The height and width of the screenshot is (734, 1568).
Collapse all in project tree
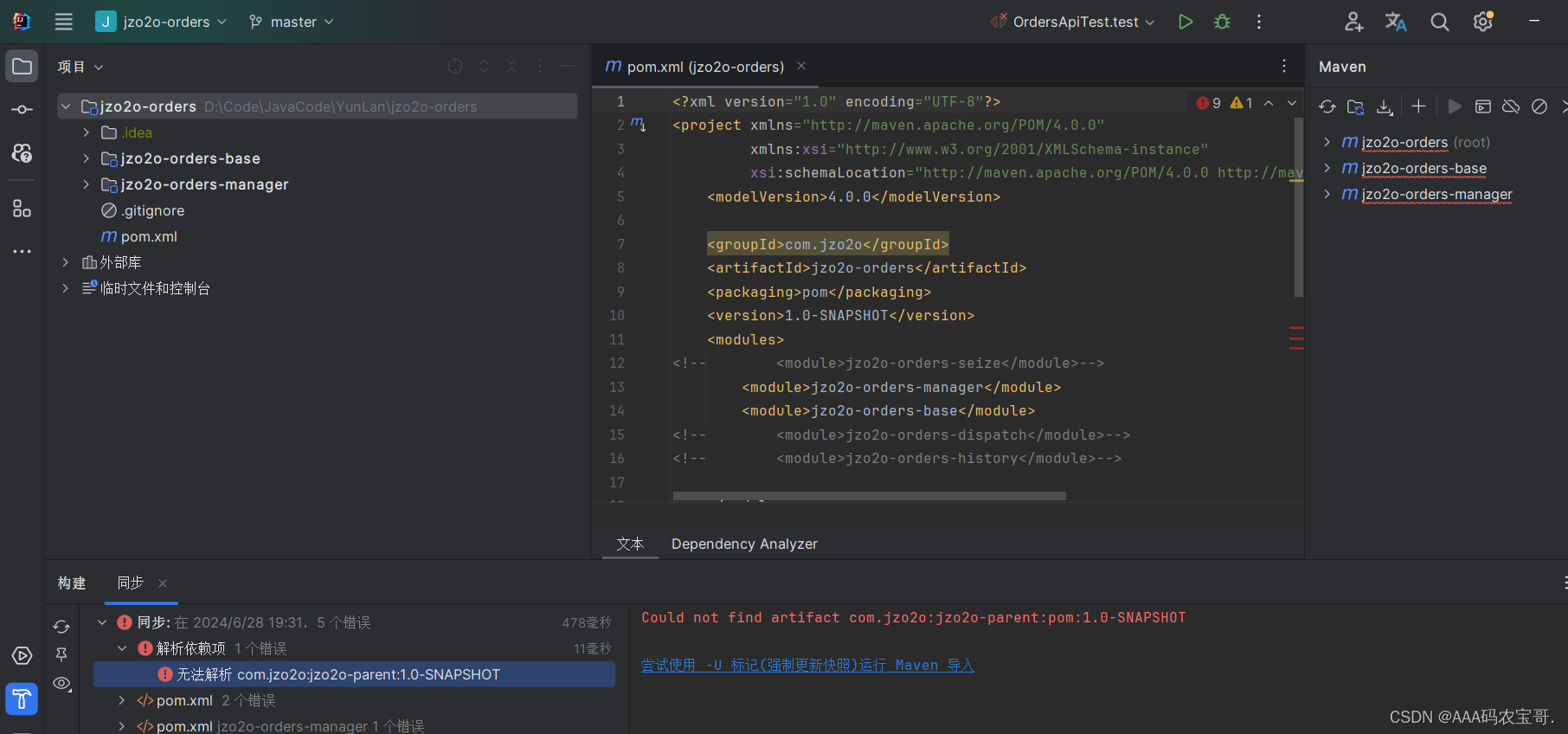[511, 66]
